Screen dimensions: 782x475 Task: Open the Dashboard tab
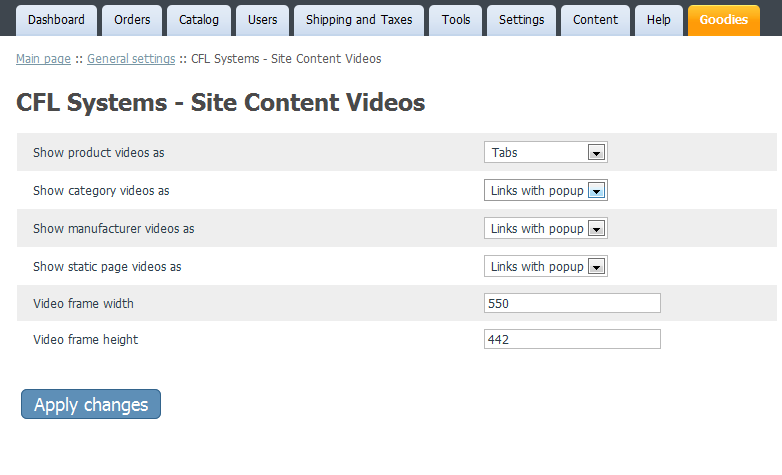56,20
